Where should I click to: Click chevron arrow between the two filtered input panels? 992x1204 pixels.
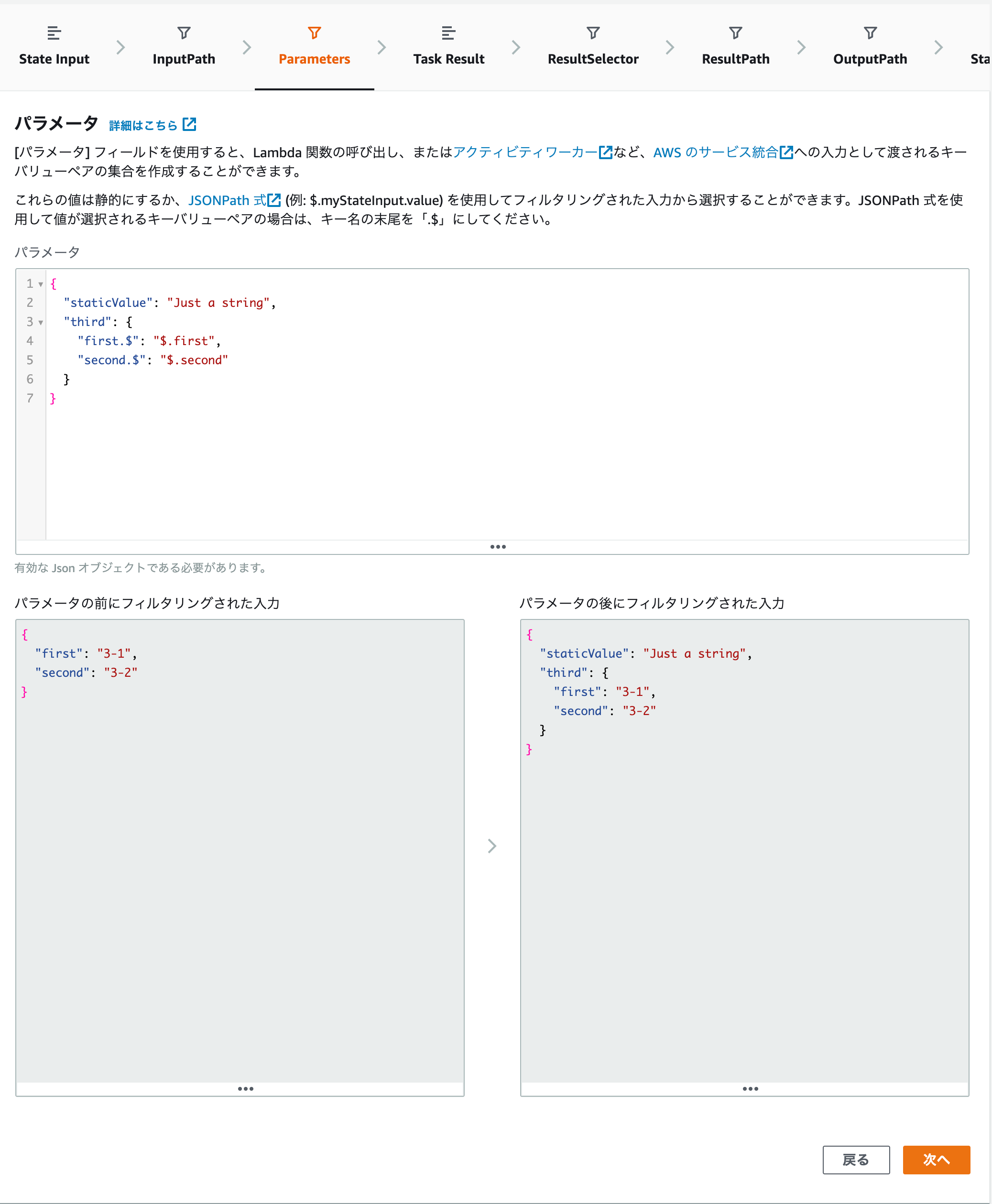(x=491, y=846)
